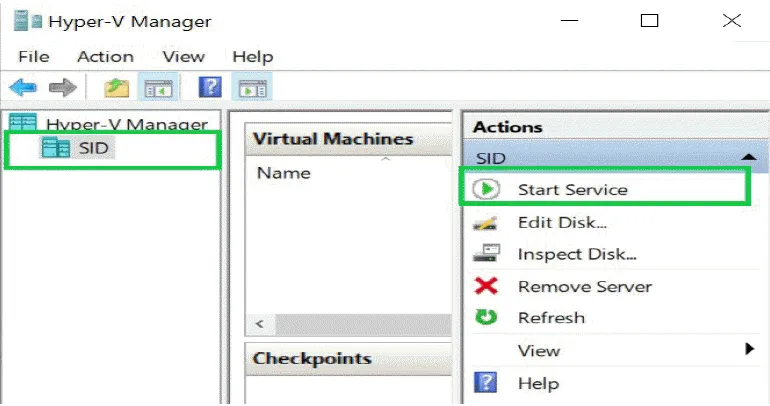Choose Edit Disk... in Actions pane

pos(562,222)
